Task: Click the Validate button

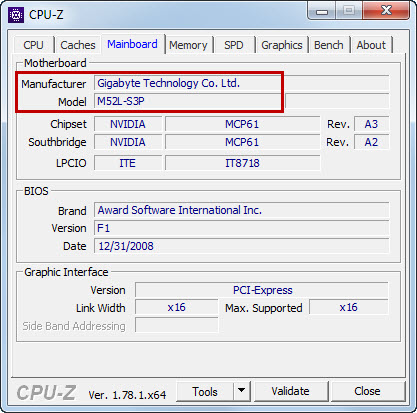Action: 290,391
